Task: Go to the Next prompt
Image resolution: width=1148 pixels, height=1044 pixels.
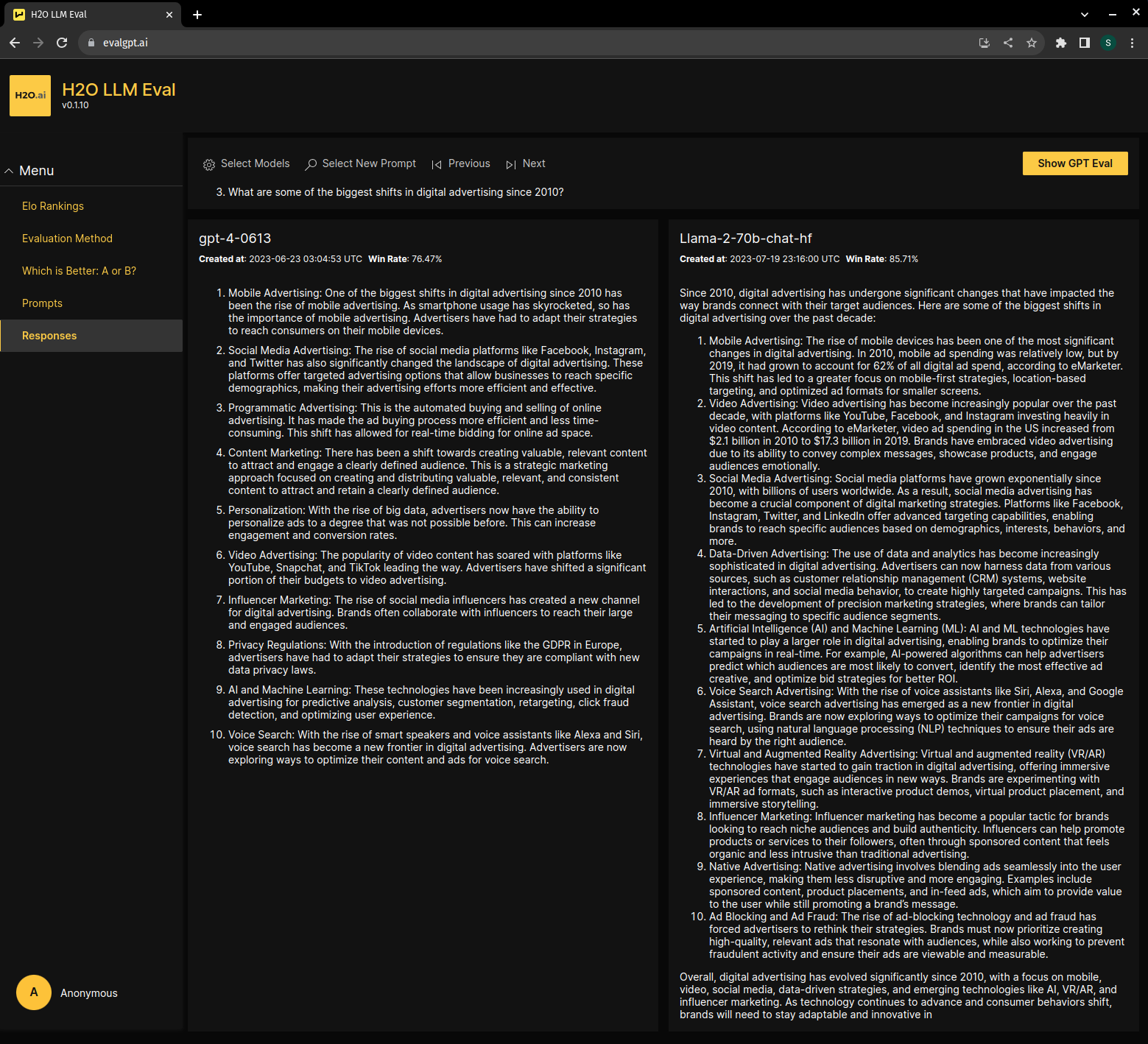Action: [x=526, y=163]
